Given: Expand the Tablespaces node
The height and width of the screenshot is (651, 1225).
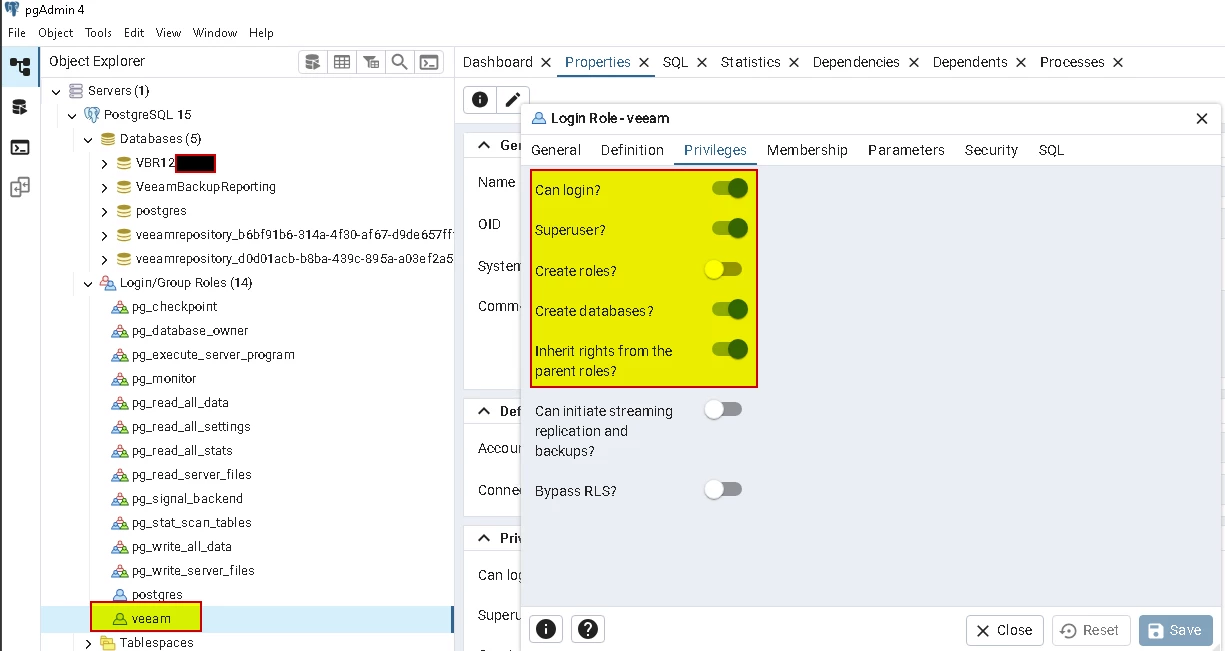Looking at the screenshot, I should [89, 643].
